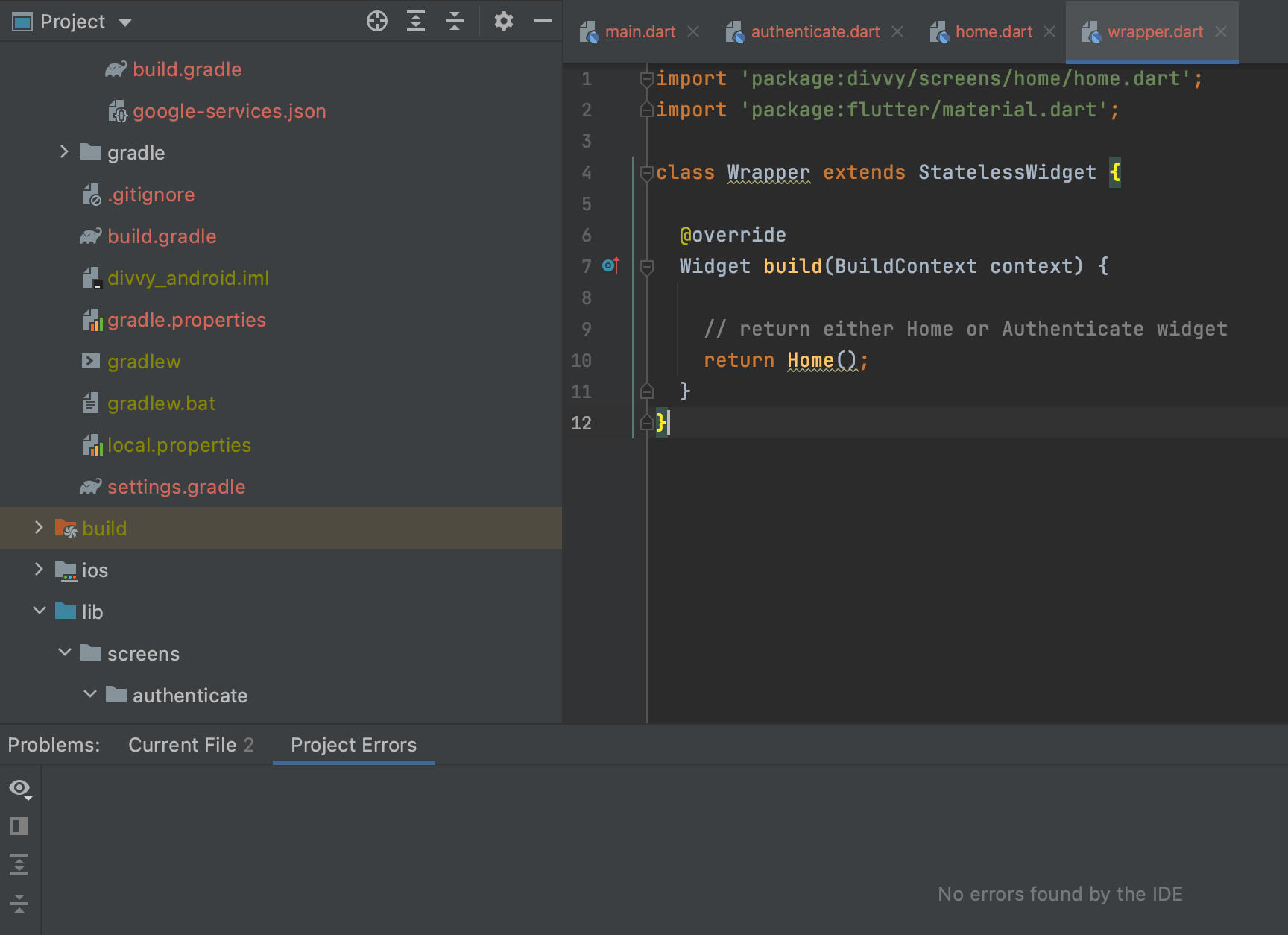The image size is (1288, 935).
Task: Click the preview panel icon in Problems sidebar
Action: (19, 826)
